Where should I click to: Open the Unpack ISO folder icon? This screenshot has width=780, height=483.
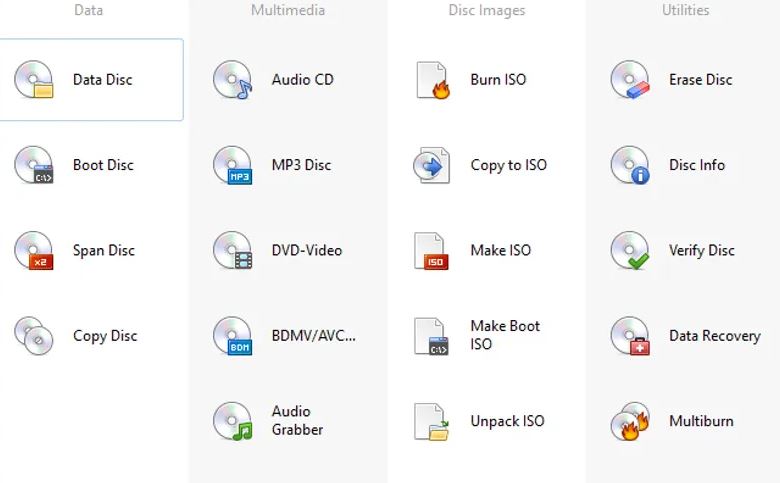pyautogui.click(x=431, y=422)
